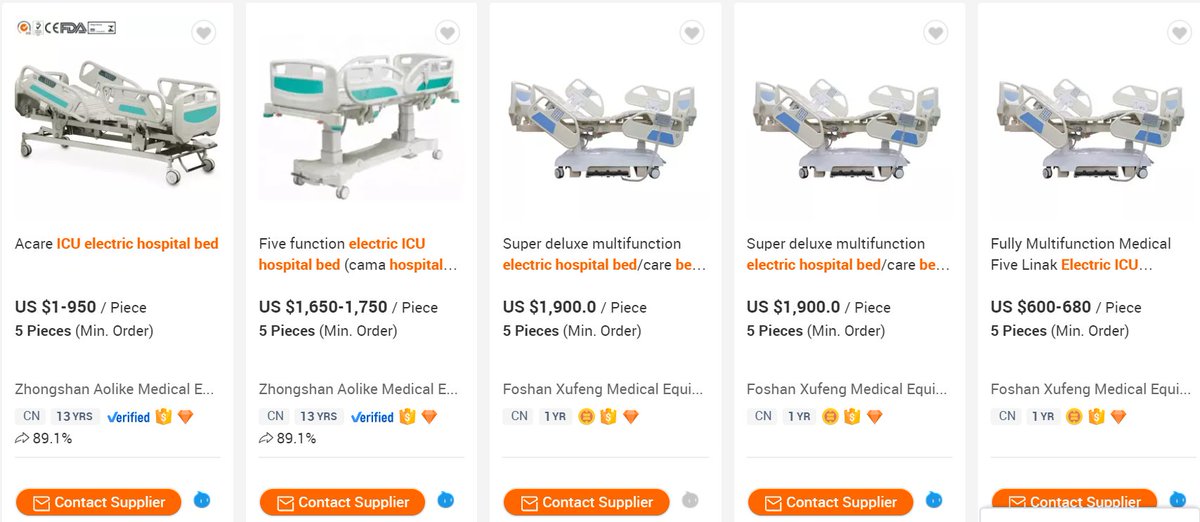The width and height of the screenshot is (1200, 522).
Task: Open first Foshan Xufeng Medical Equipment supplier link
Action: click(x=603, y=389)
